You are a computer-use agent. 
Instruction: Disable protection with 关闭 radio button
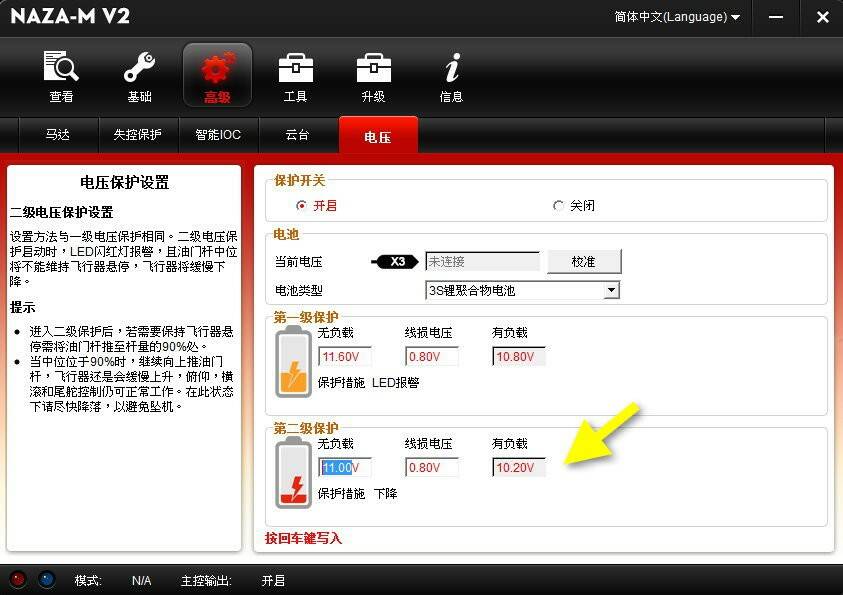coord(558,205)
